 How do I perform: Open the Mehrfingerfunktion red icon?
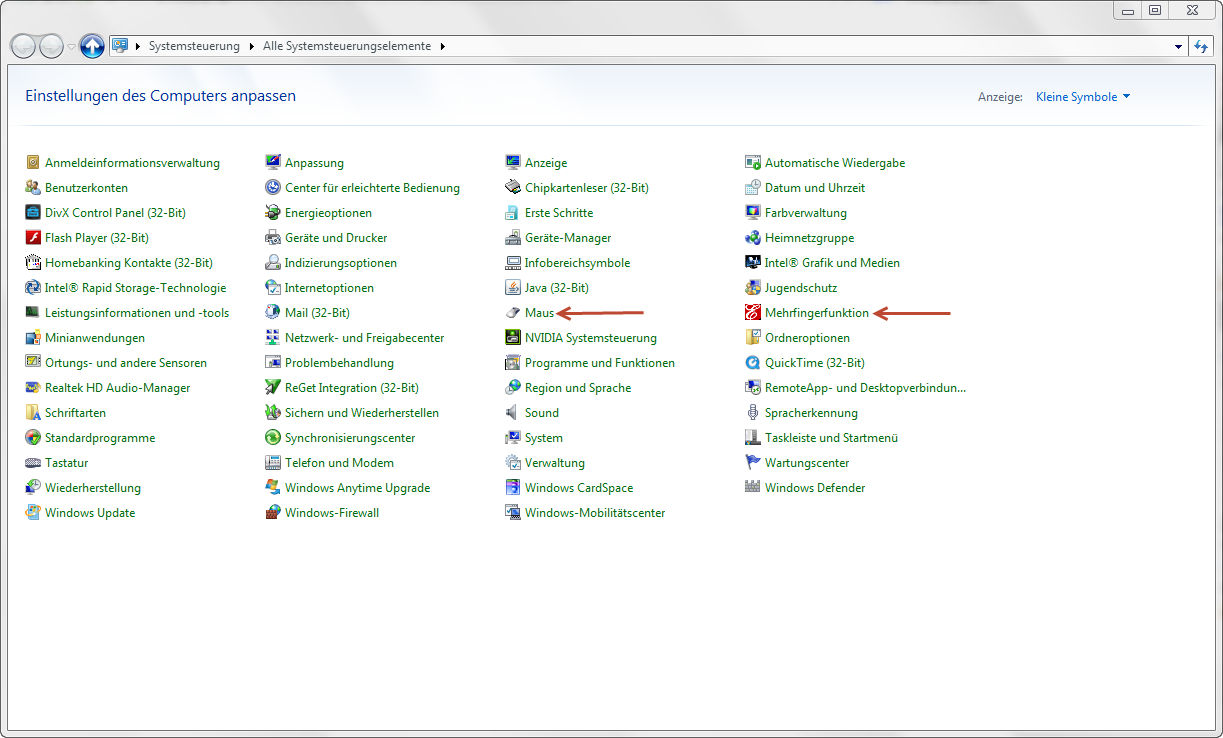click(x=753, y=313)
